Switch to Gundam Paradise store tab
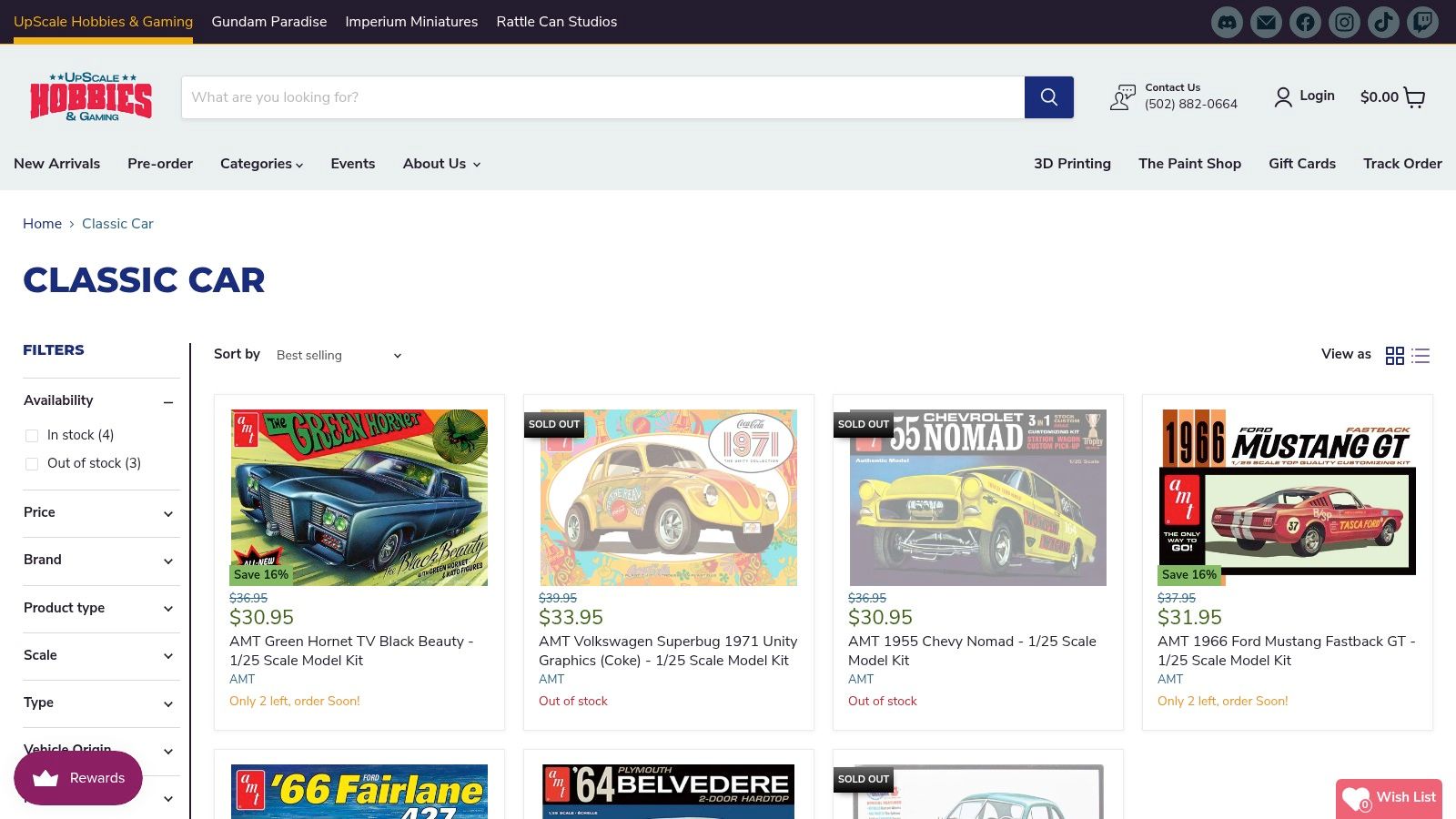The image size is (1456, 819). pyautogui.click(x=269, y=22)
